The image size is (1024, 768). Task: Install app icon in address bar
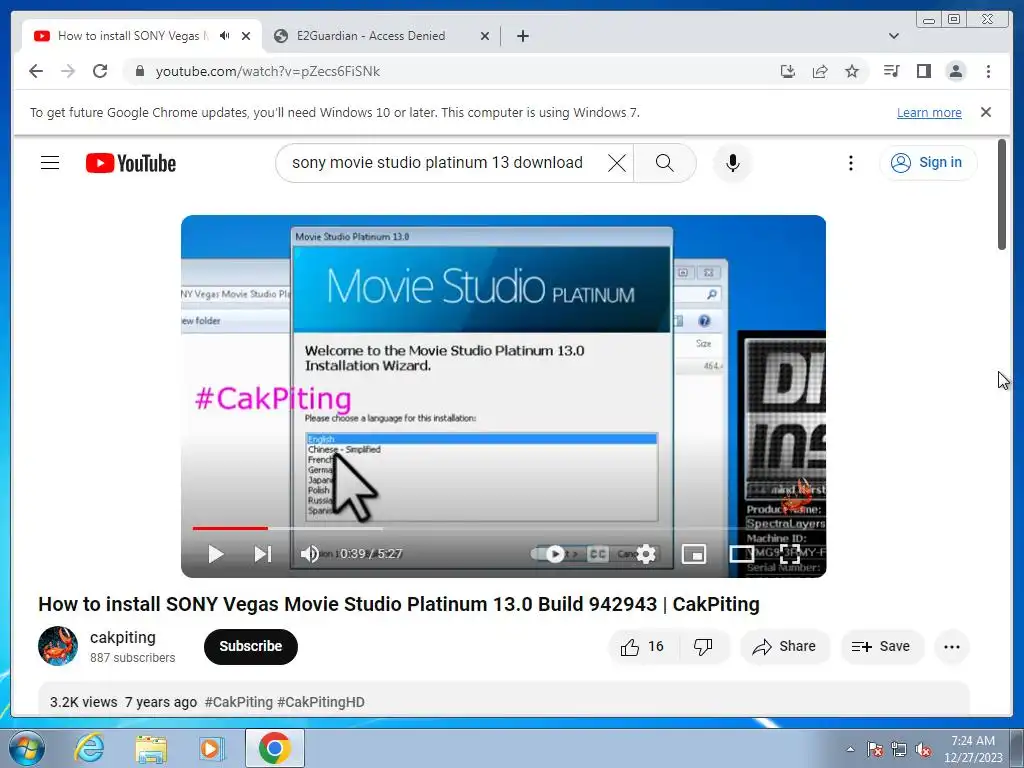click(788, 71)
